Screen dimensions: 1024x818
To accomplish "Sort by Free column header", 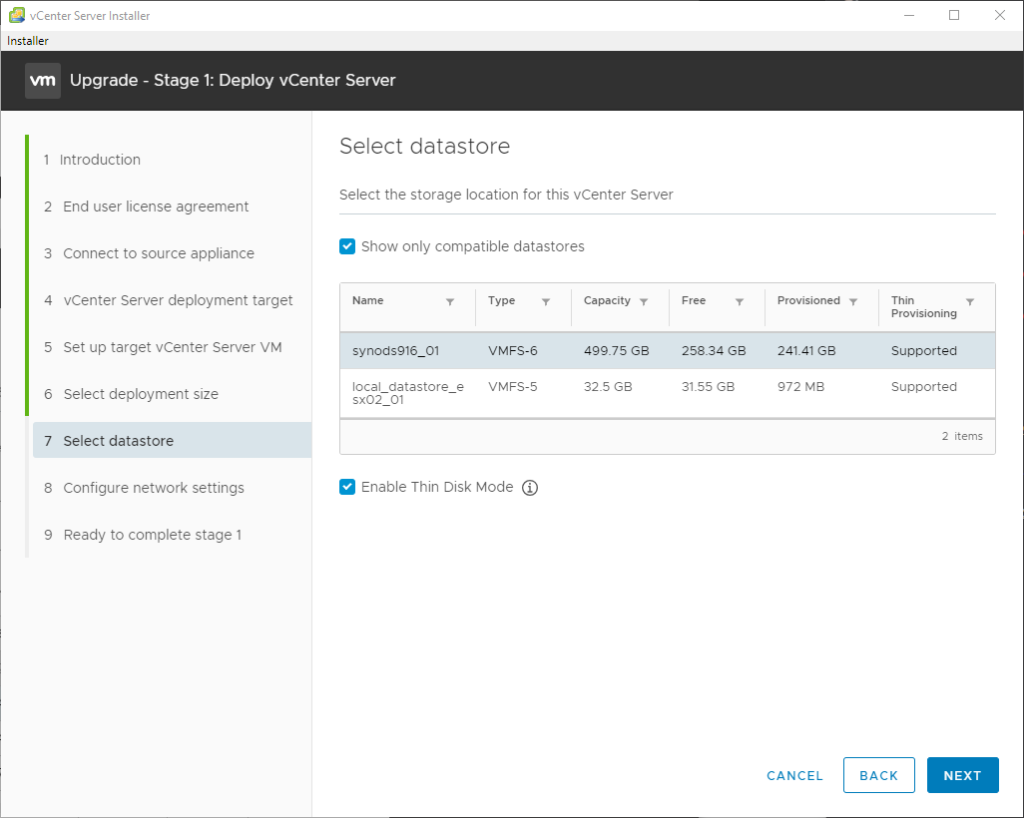I will [694, 300].
